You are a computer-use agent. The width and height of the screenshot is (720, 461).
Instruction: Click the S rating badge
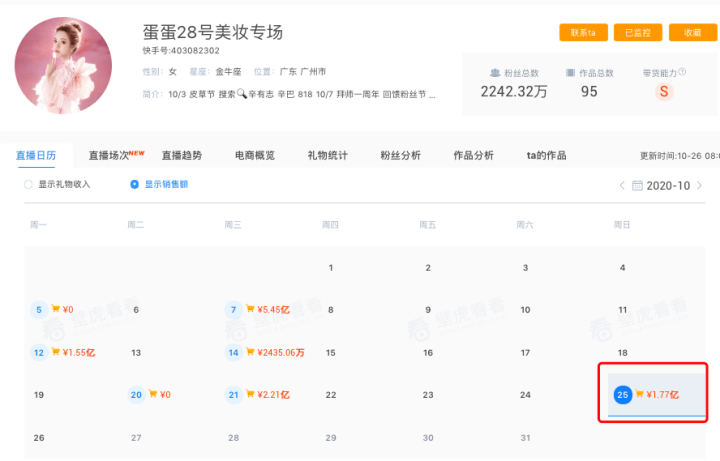coord(664,92)
